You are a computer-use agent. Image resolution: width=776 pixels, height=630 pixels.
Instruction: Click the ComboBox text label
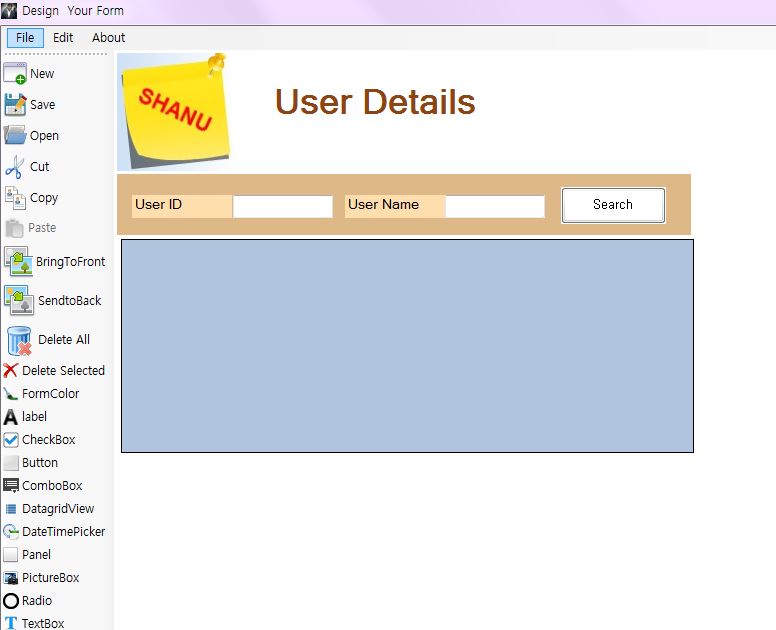click(52, 485)
